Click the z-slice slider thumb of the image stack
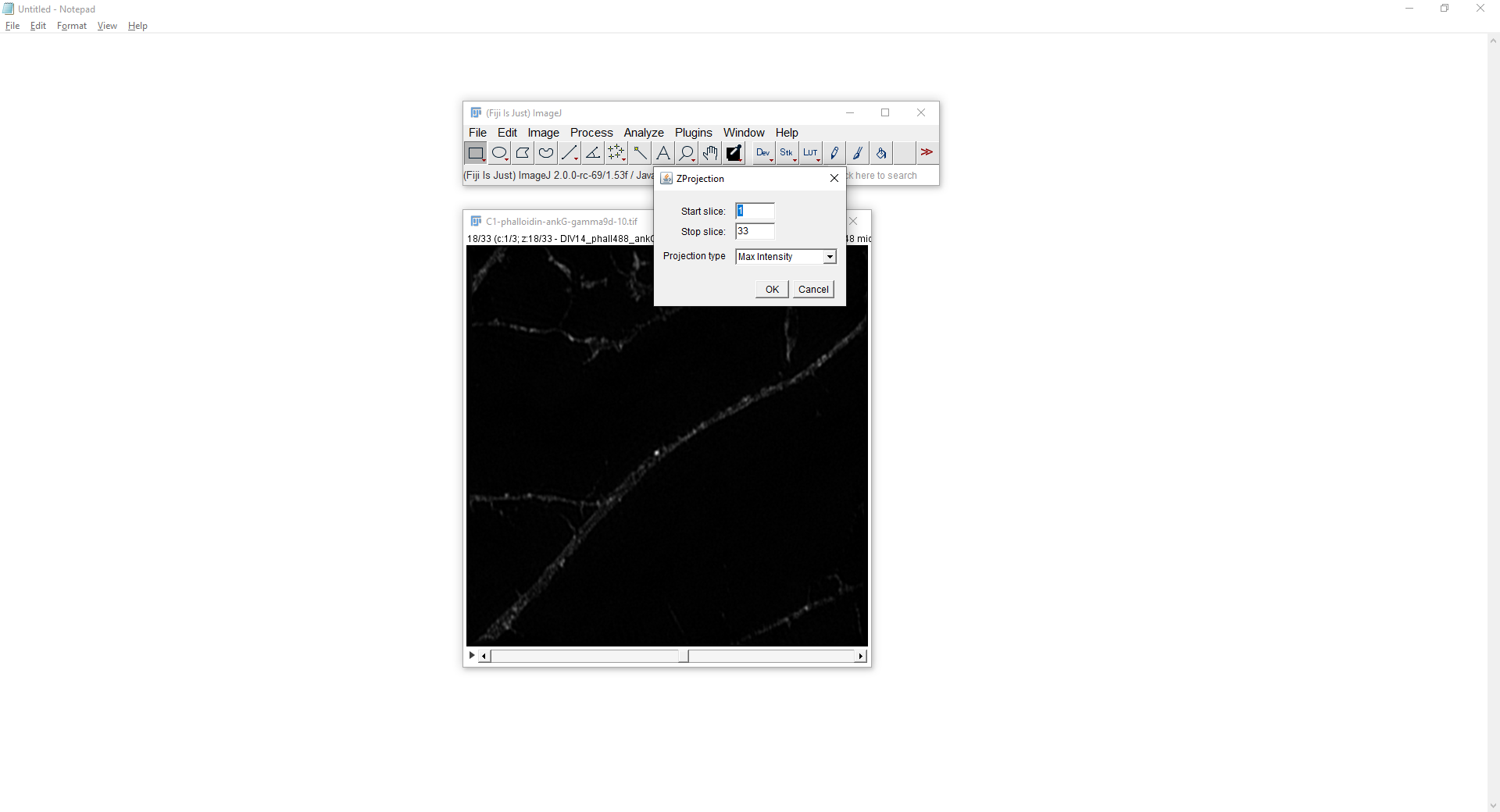Viewport: 1500px width, 812px height. [684, 657]
